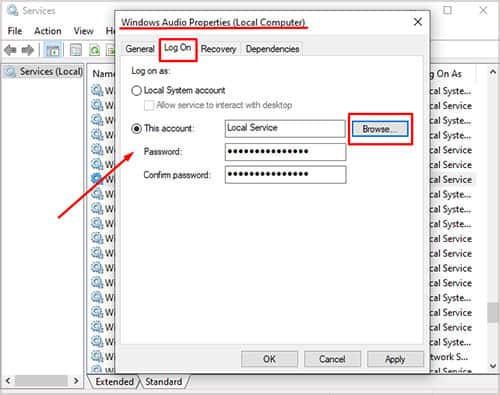
Task: Confirm with the OK button
Action: click(269, 359)
